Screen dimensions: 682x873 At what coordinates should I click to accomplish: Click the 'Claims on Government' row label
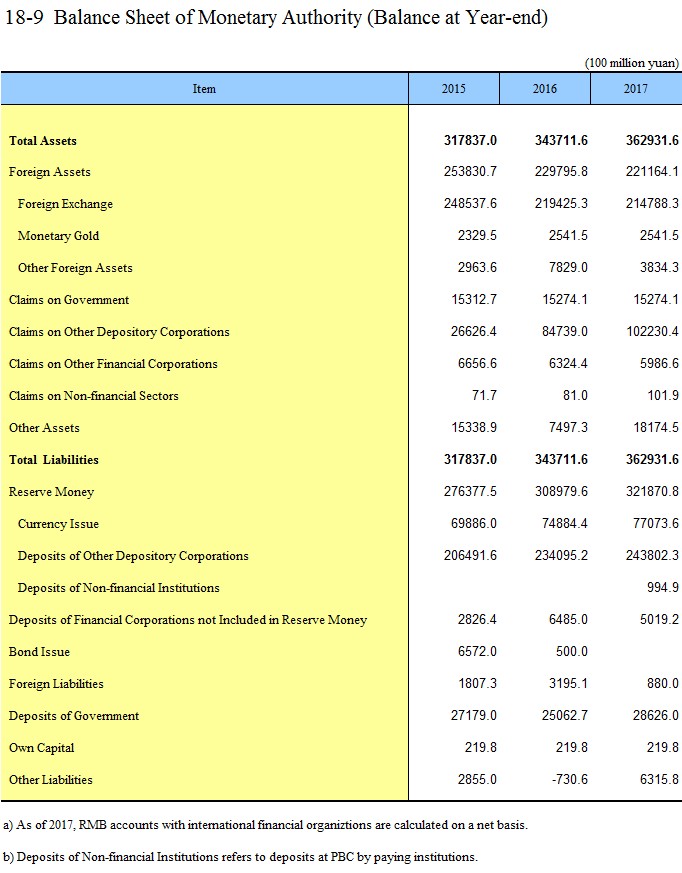click(x=69, y=300)
